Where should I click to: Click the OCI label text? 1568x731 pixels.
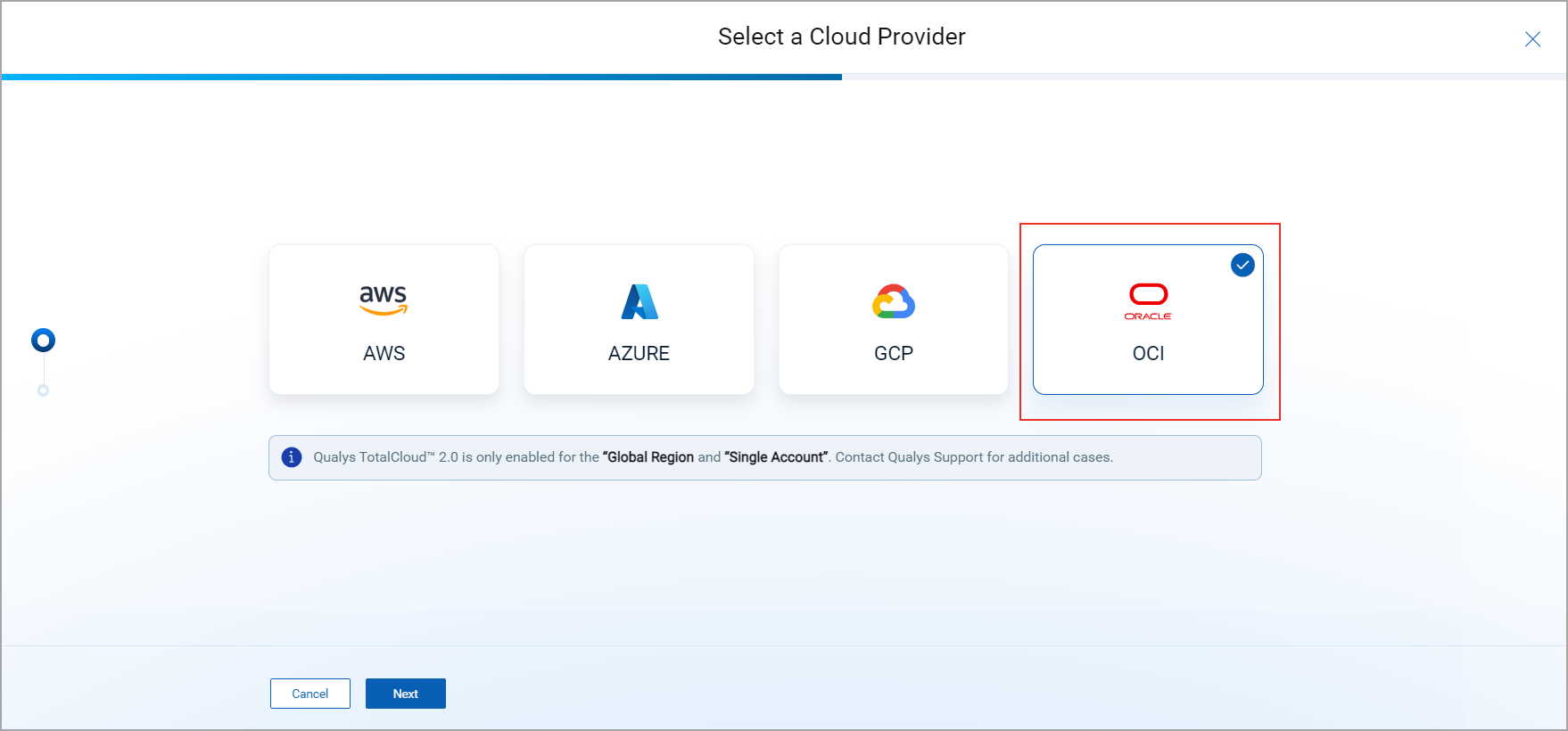[x=1149, y=353]
